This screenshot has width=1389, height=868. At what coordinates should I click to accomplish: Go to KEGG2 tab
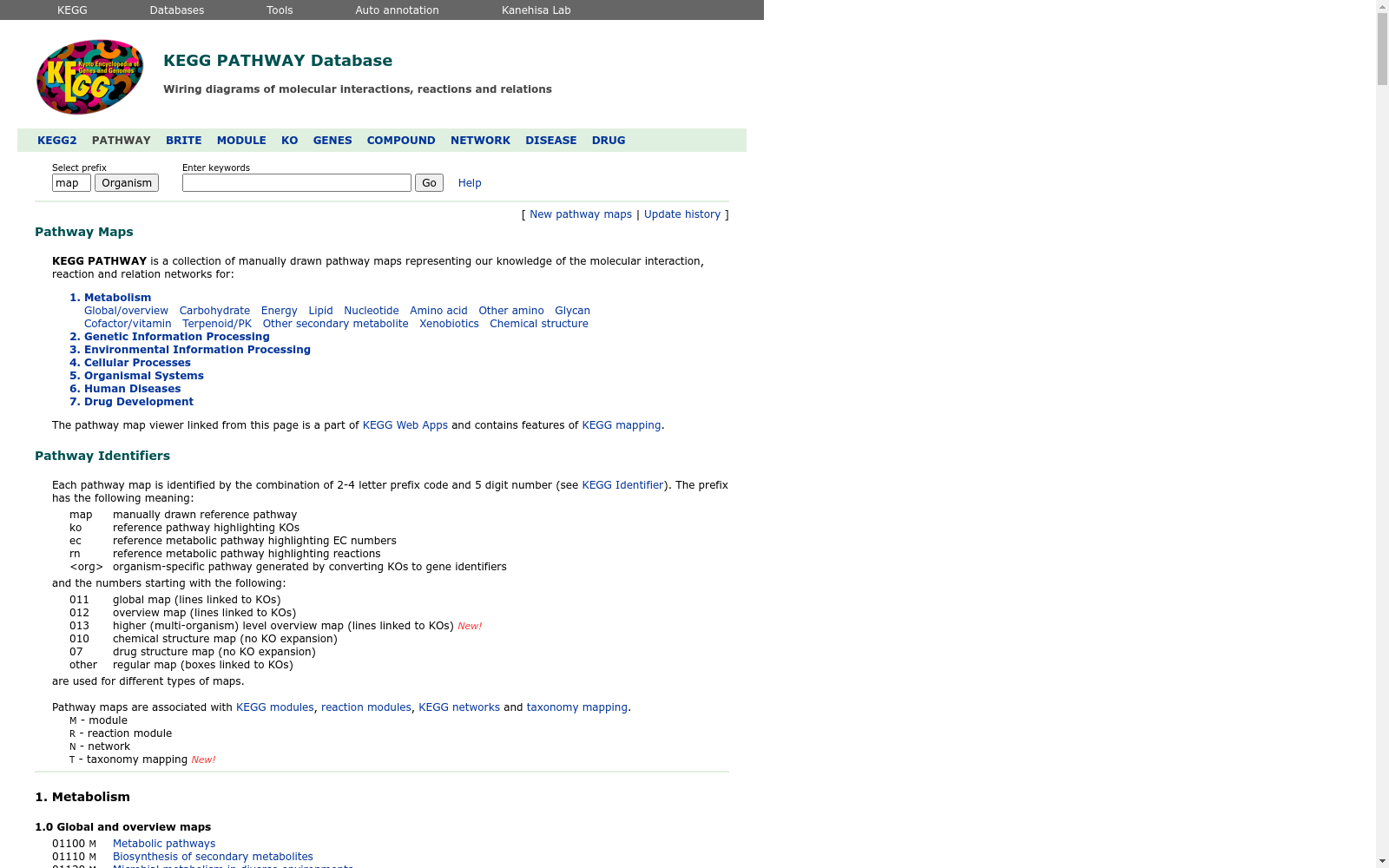click(57, 141)
